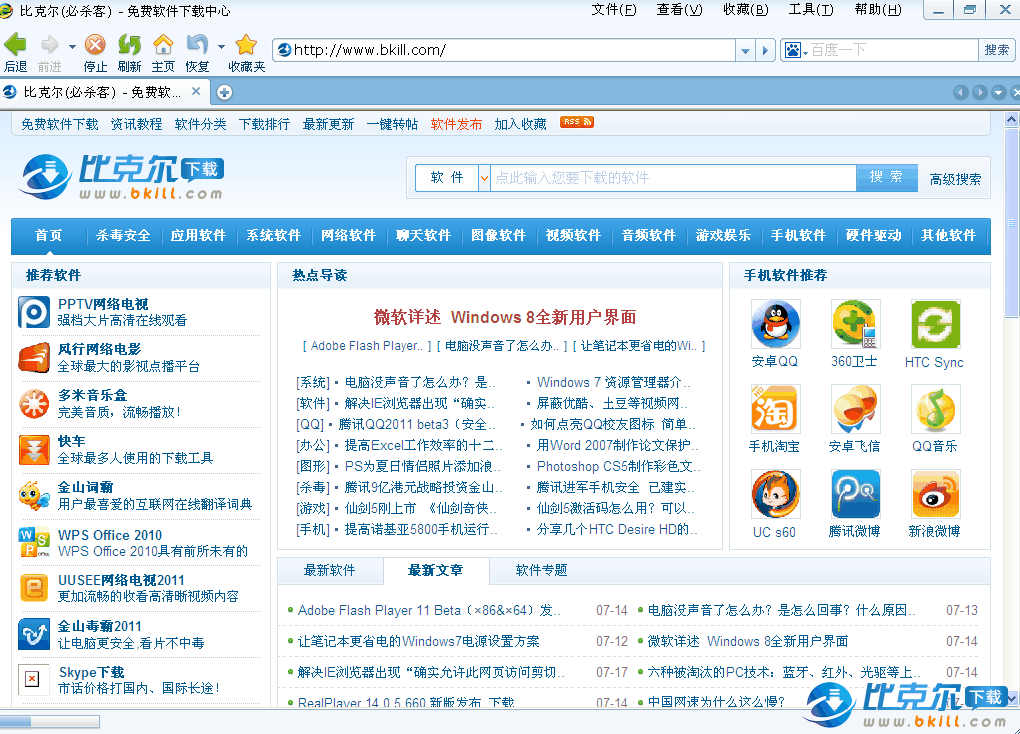Click the browser Back arrow button

pos(15,45)
